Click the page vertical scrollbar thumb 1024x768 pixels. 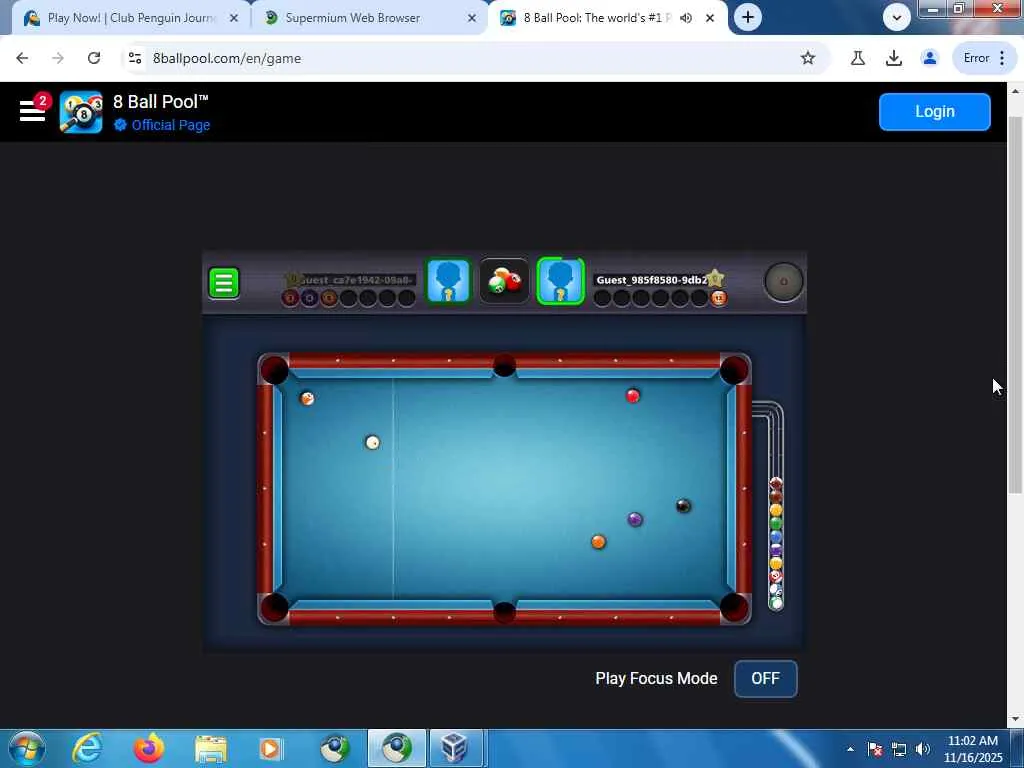click(1015, 305)
